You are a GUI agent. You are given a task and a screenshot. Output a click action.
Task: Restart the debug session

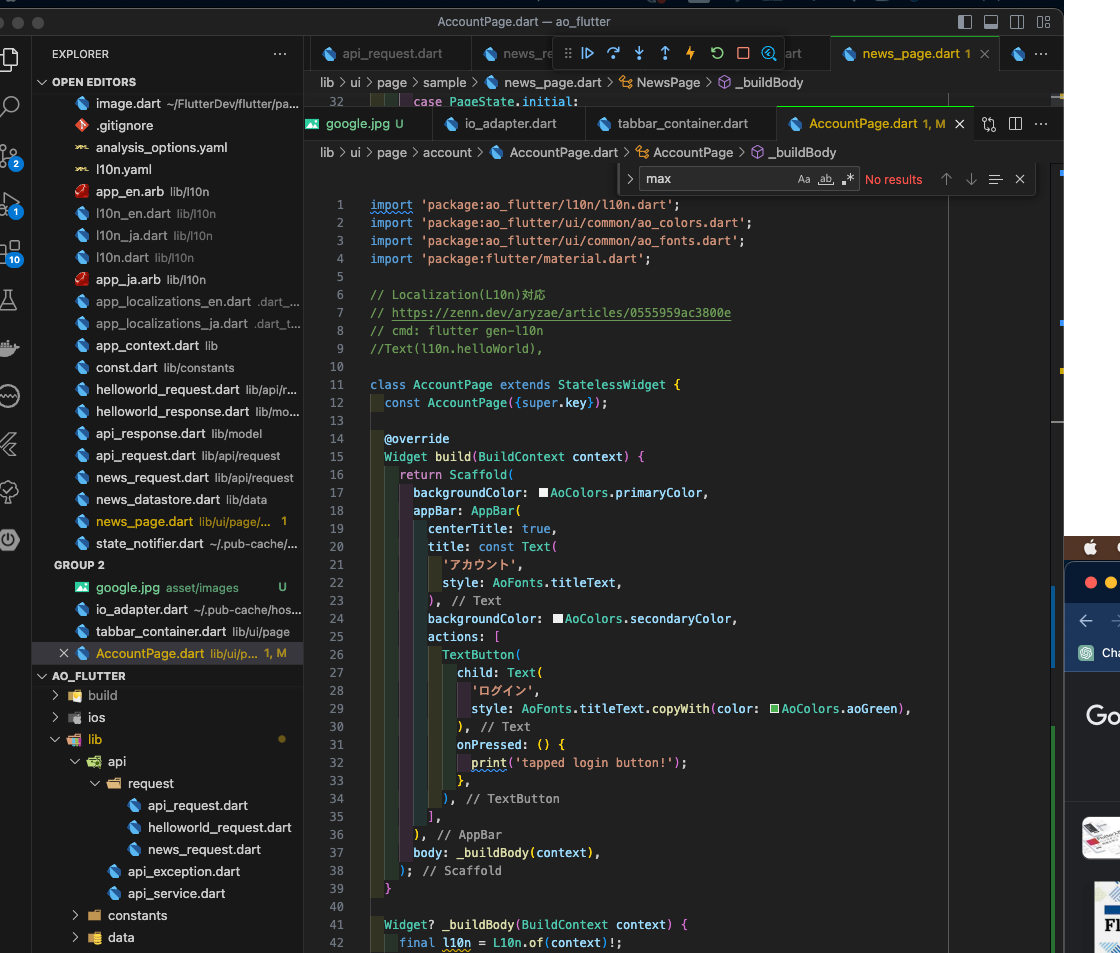[x=717, y=54]
